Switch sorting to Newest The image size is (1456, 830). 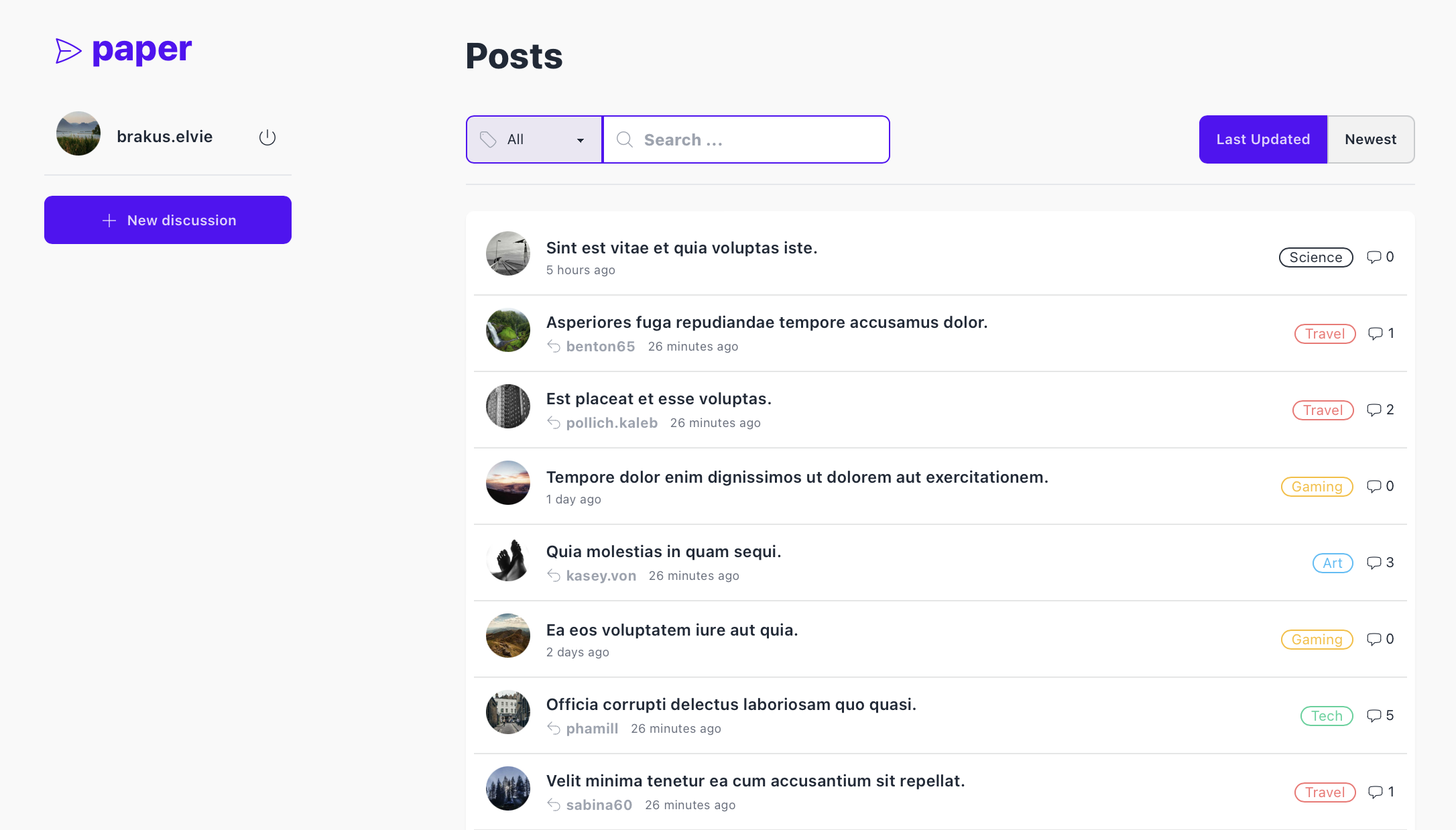1370,139
